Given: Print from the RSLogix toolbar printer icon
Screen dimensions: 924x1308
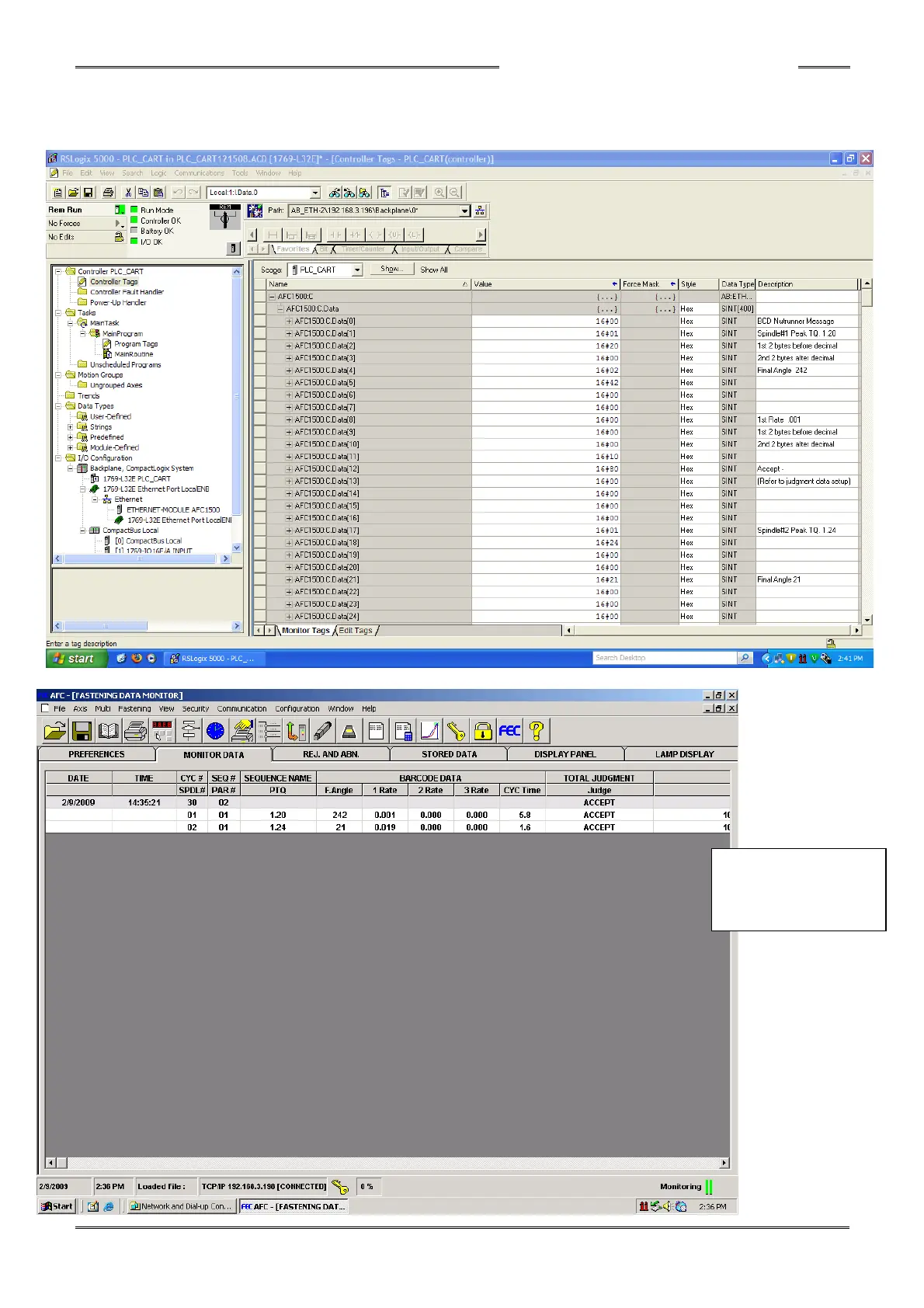Looking at the screenshot, I should coord(108,193).
